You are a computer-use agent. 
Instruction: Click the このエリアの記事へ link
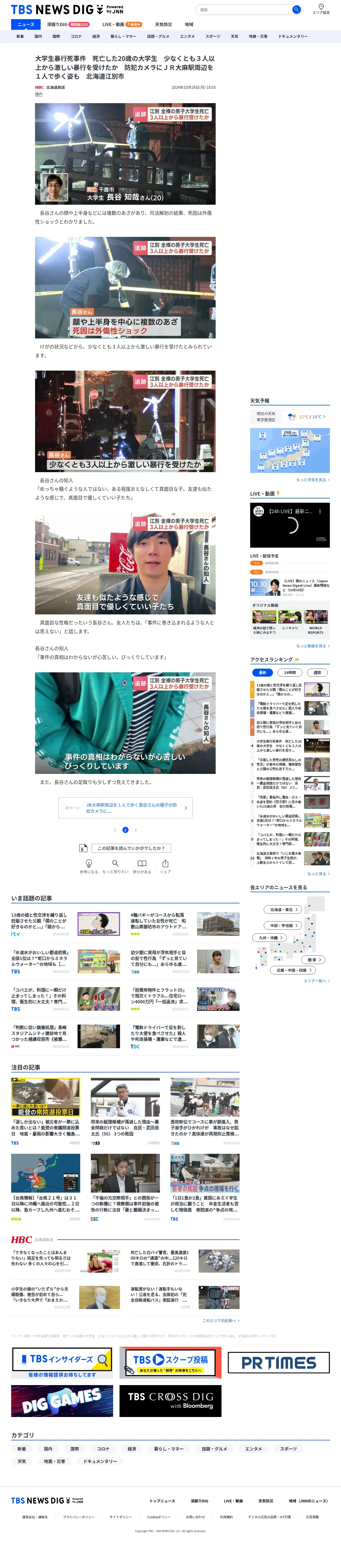[221, 1320]
